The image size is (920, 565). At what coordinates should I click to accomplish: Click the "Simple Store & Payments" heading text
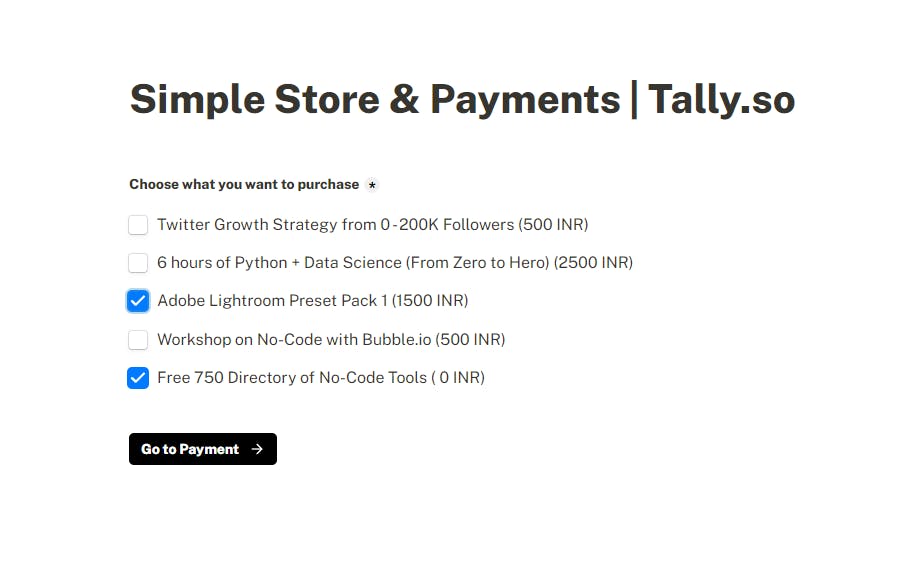(x=375, y=100)
